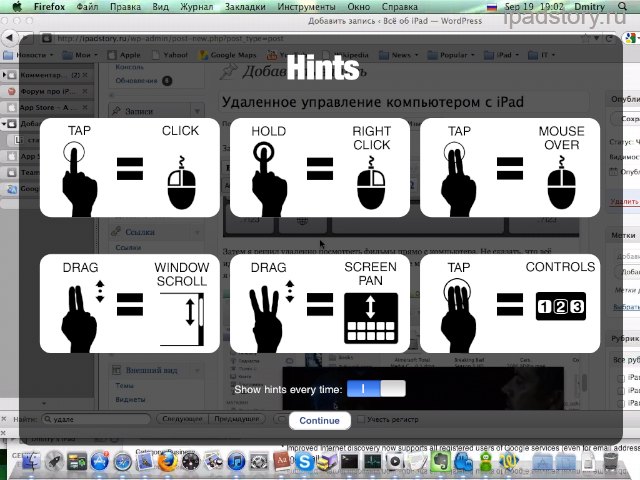Open the Yahoo! bookmark
This screenshot has height=480, width=640.
(x=170, y=55)
